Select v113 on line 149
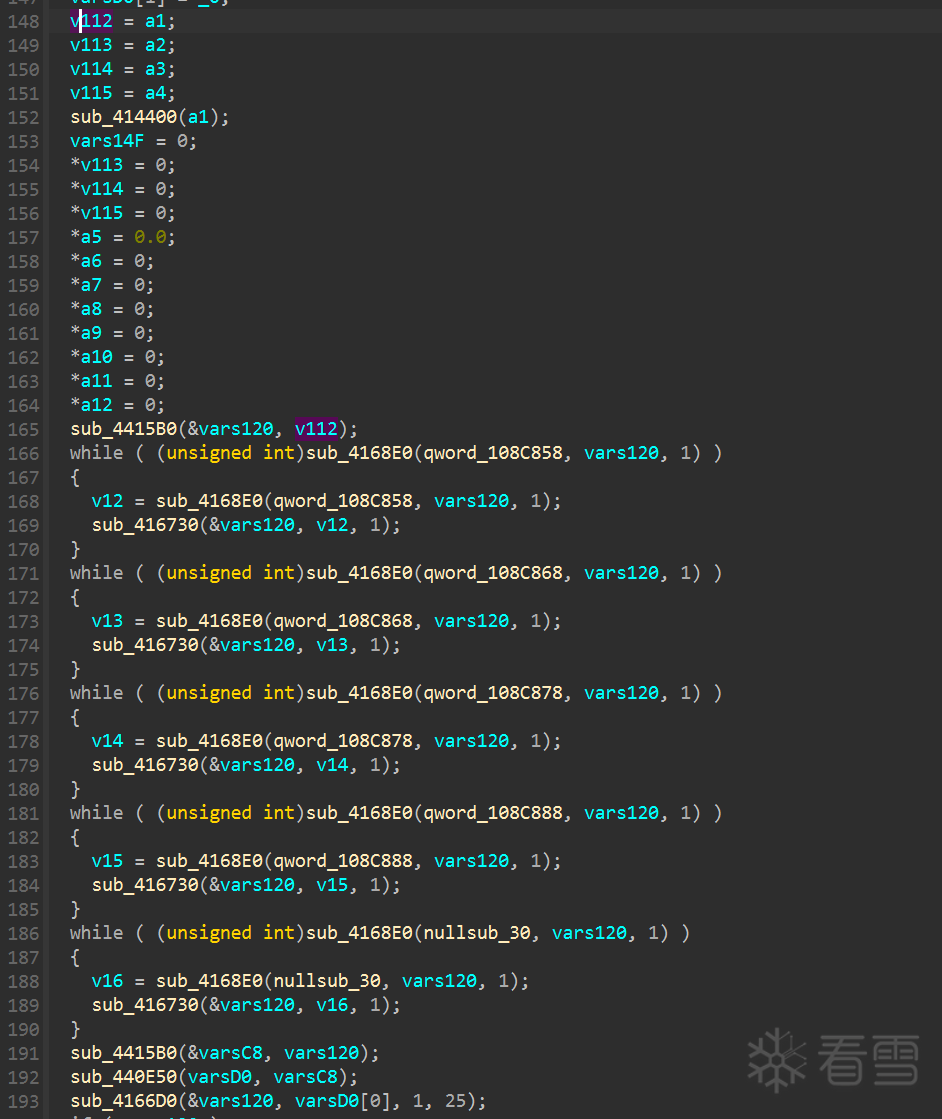The image size is (942, 1119). [x=91, y=45]
